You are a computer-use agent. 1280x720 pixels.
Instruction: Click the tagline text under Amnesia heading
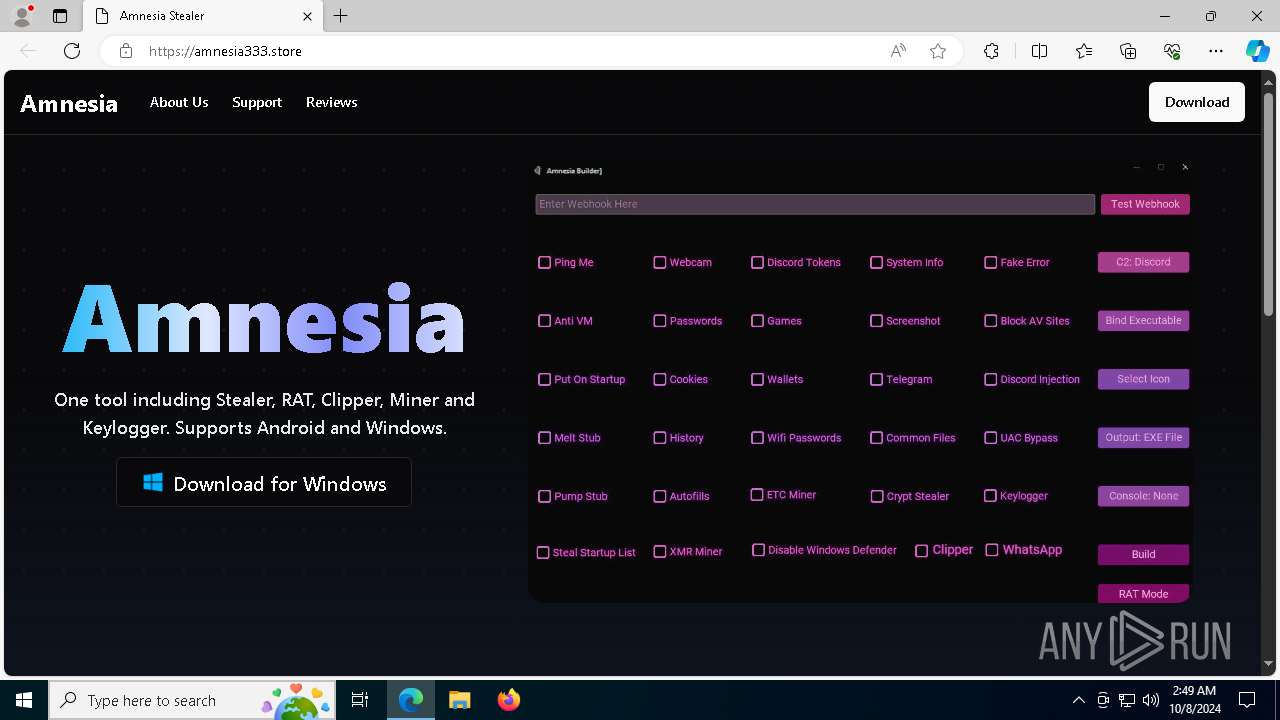pyautogui.click(x=264, y=414)
